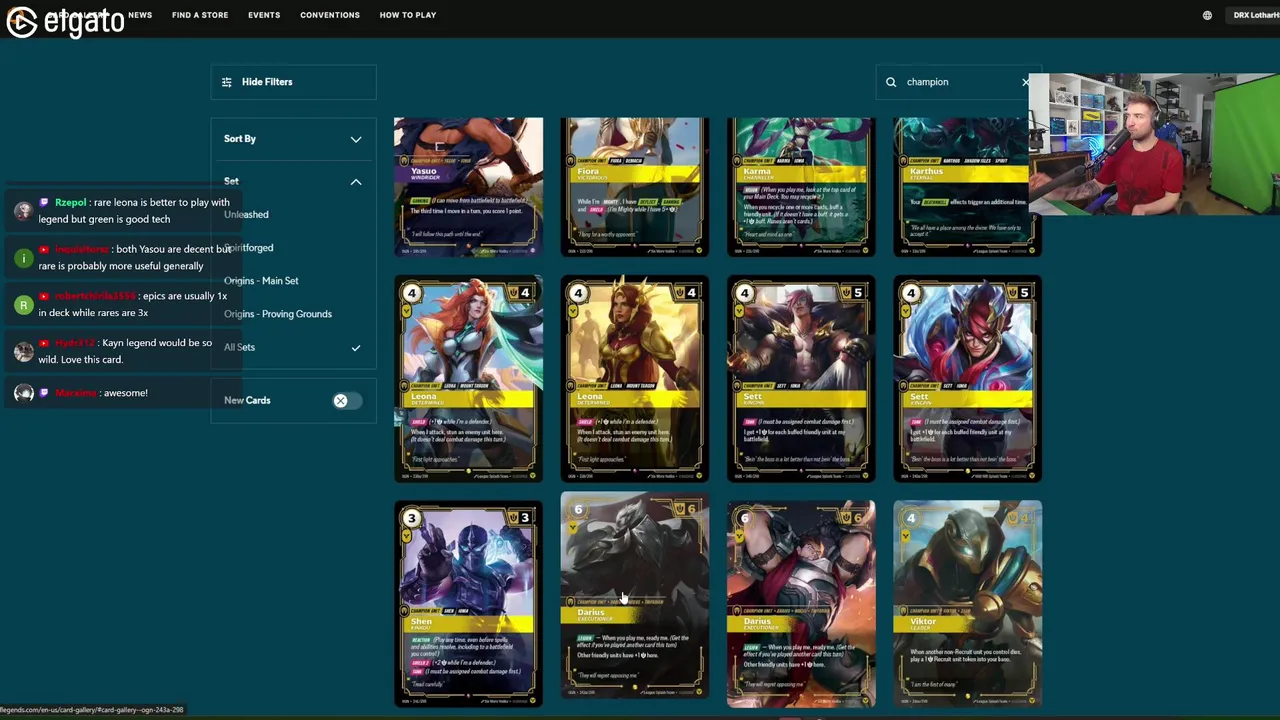Image resolution: width=1280 pixels, height=720 pixels.
Task: Open CONVENTIONS in the top nav
Action: [x=330, y=15]
